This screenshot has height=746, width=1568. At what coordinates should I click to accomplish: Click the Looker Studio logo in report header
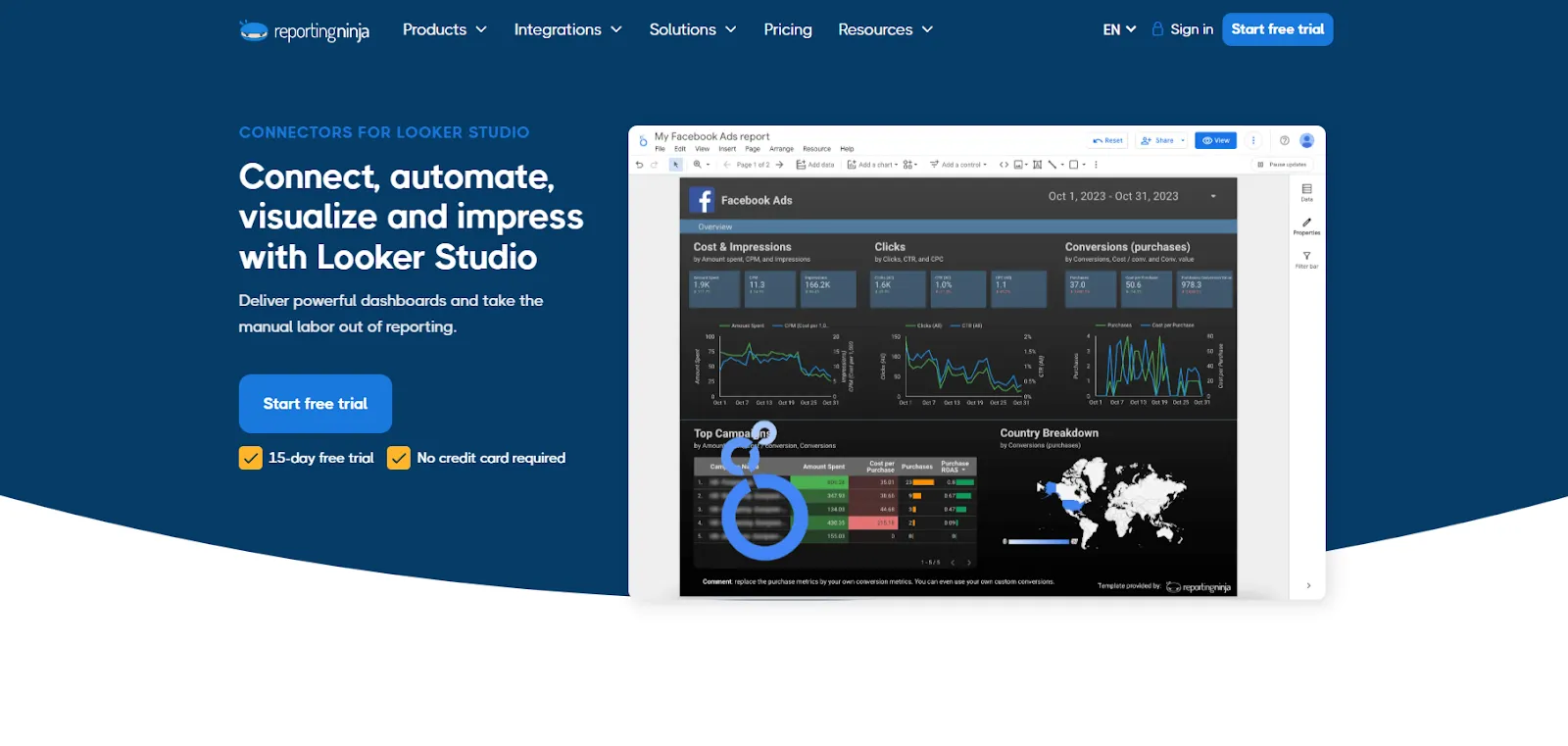tap(643, 141)
